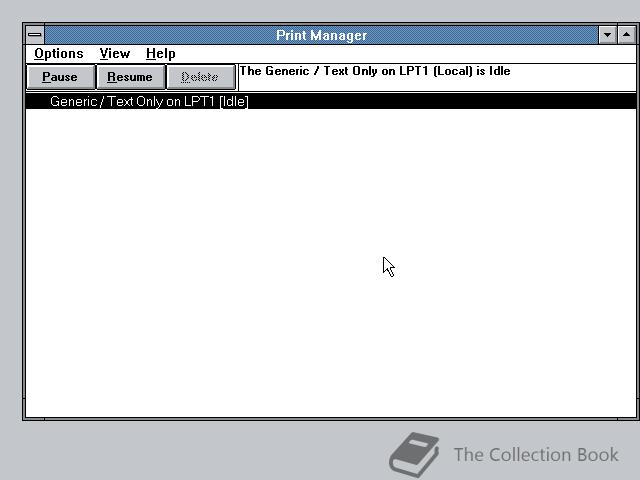Image resolution: width=640 pixels, height=480 pixels.
Task: Click the book logo watermark
Action: pos(414,454)
